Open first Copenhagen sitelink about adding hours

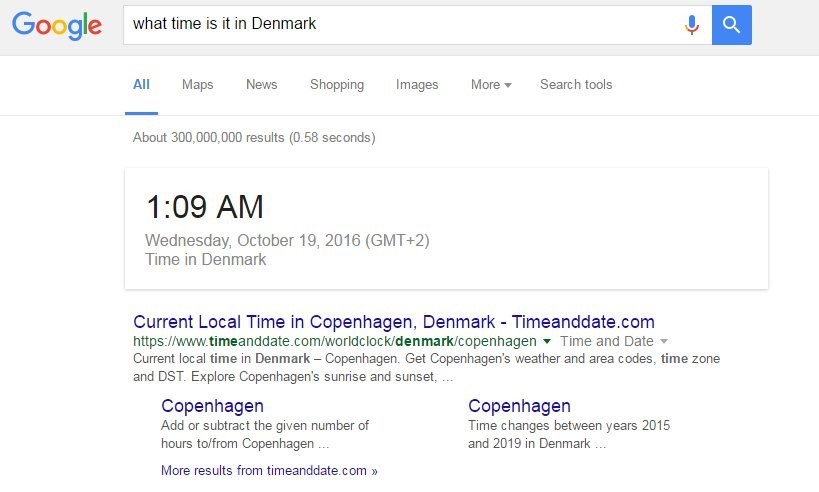click(212, 406)
